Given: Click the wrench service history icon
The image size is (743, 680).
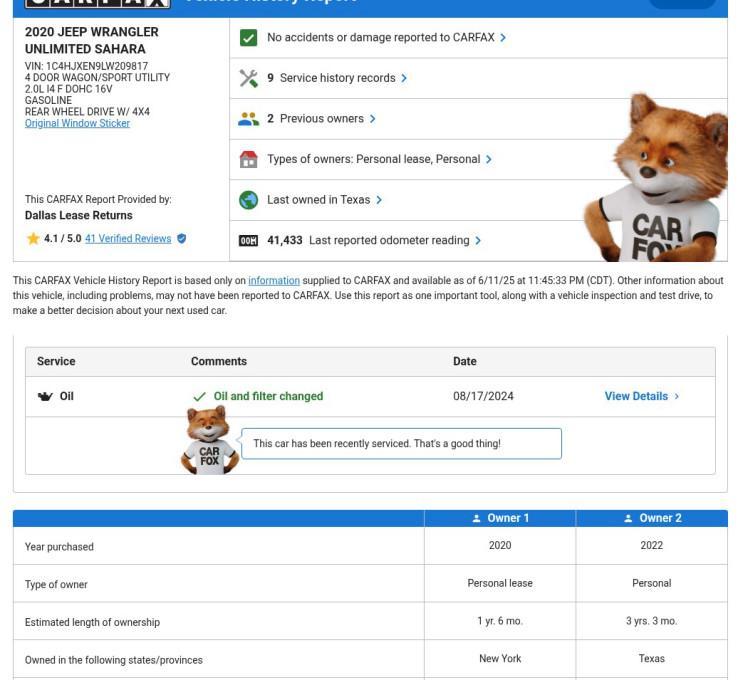Looking at the screenshot, I should point(248,78).
